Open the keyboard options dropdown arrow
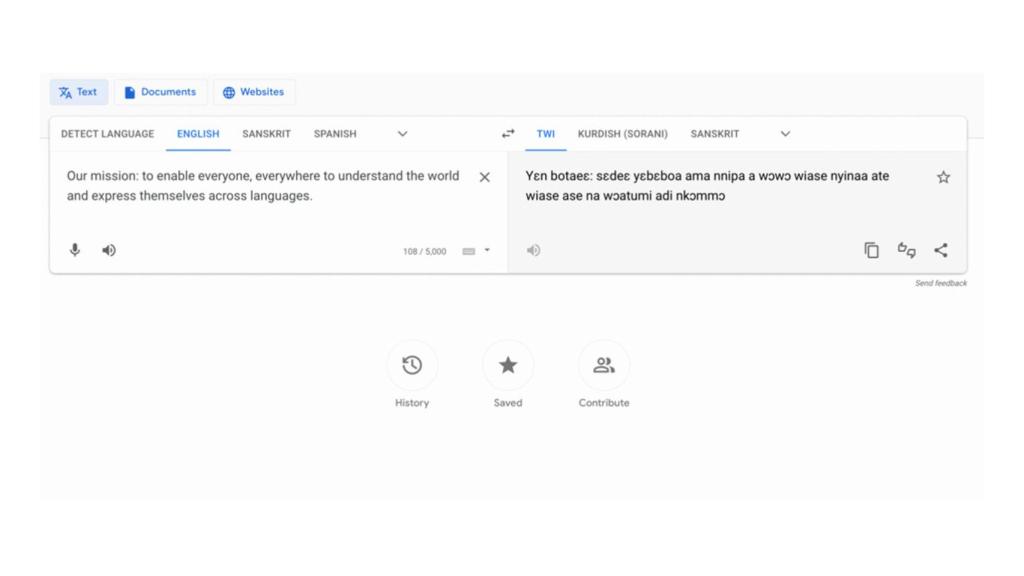The image size is (1024, 576). (x=487, y=250)
